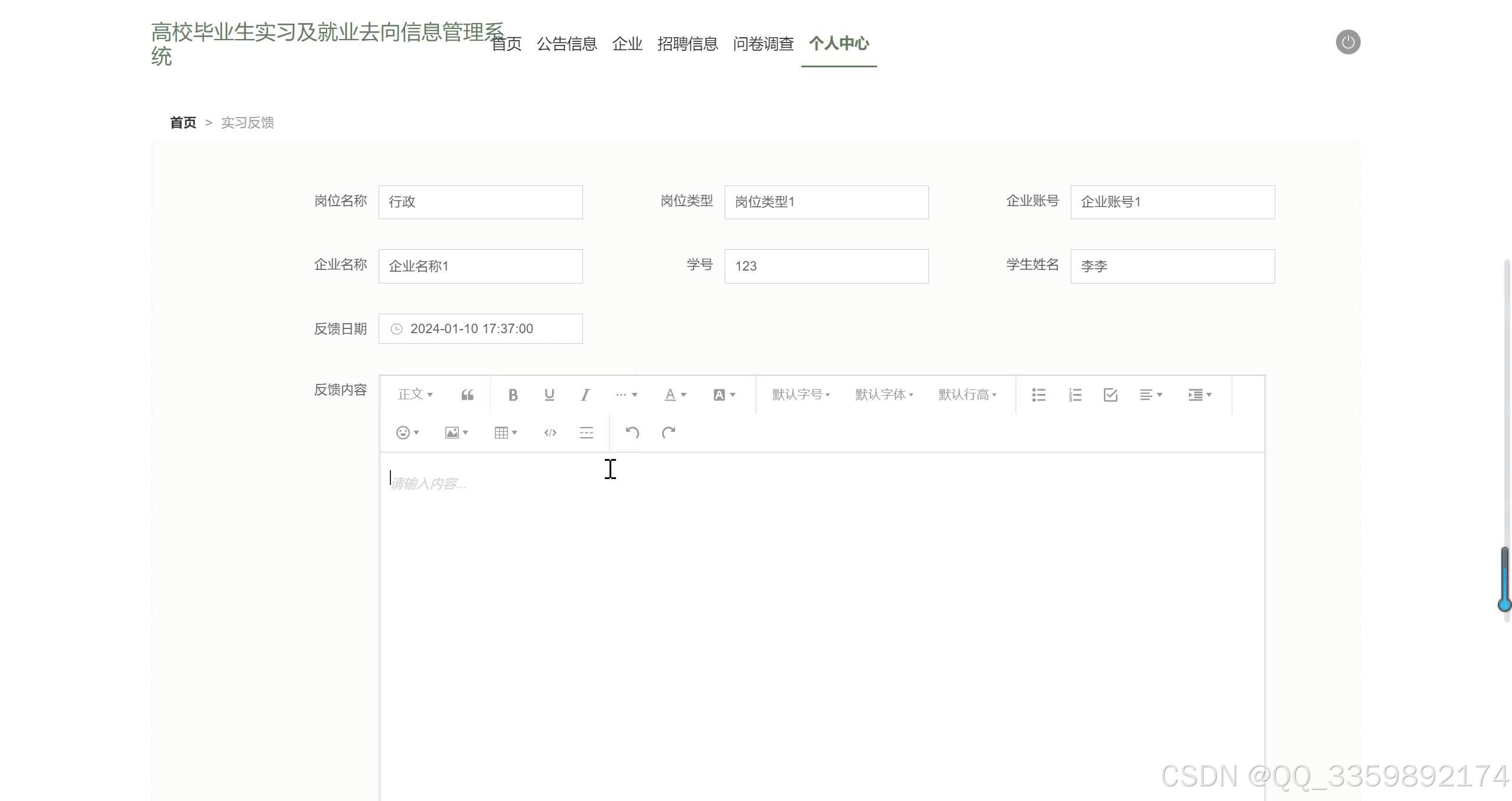Viewport: 1512px width, 801px height.
Task: Focus the 学号 input field
Action: click(826, 266)
